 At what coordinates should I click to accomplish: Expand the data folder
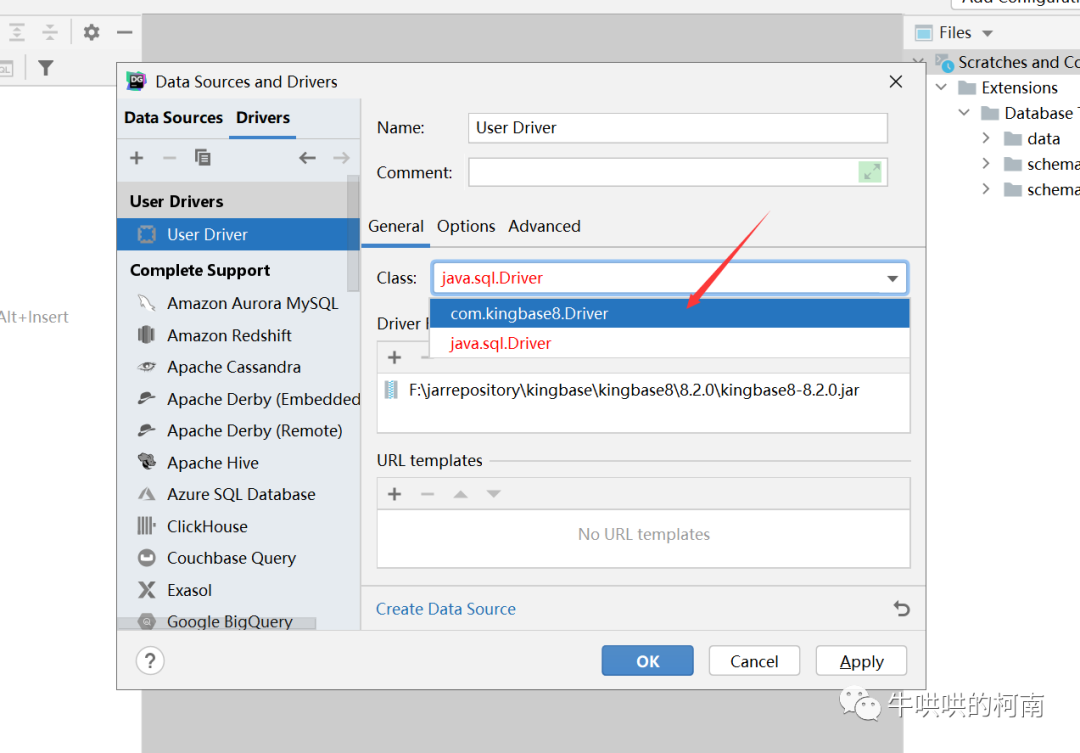[x=986, y=138]
